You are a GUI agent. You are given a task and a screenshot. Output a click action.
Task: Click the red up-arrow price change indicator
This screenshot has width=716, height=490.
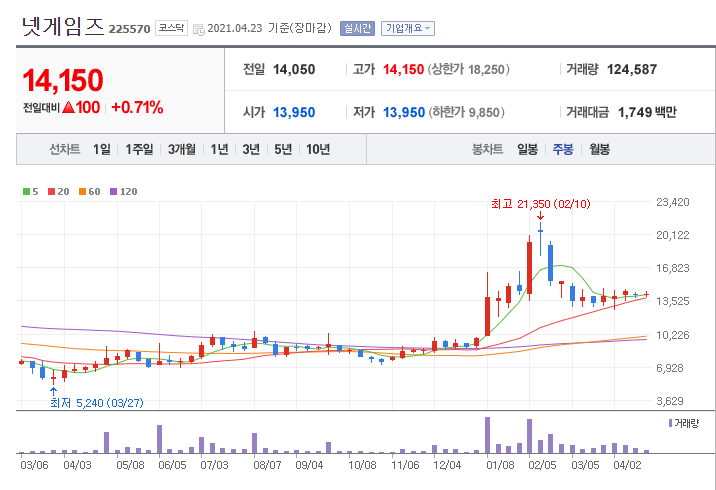69,107
